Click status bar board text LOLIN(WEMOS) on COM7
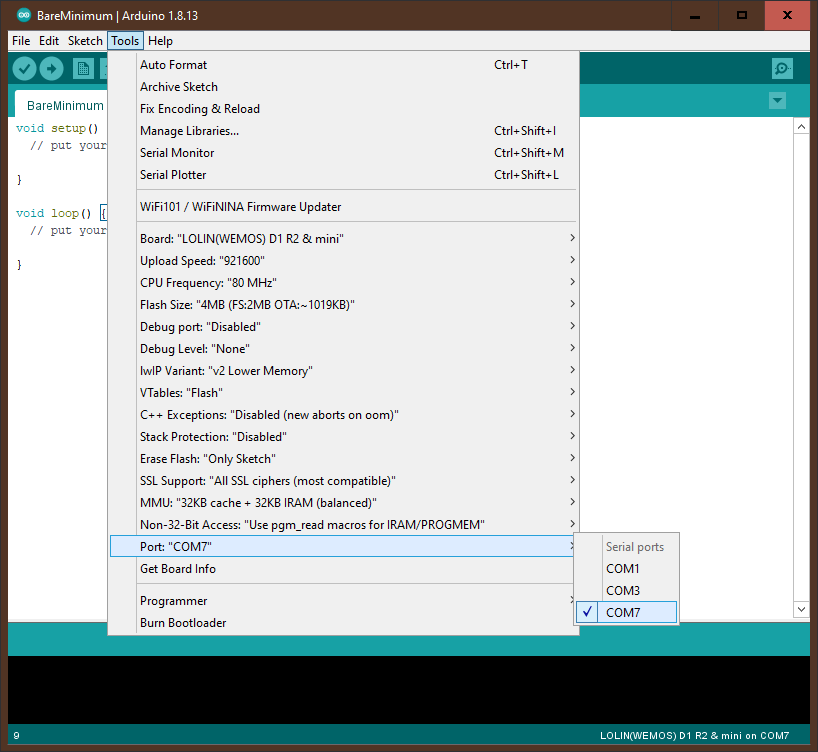The width and height of the screenshot is (818, 752). pos(694,735)
